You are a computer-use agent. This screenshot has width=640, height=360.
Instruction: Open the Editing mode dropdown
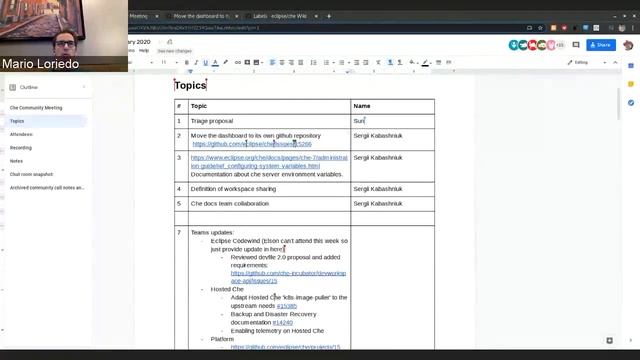587,62
